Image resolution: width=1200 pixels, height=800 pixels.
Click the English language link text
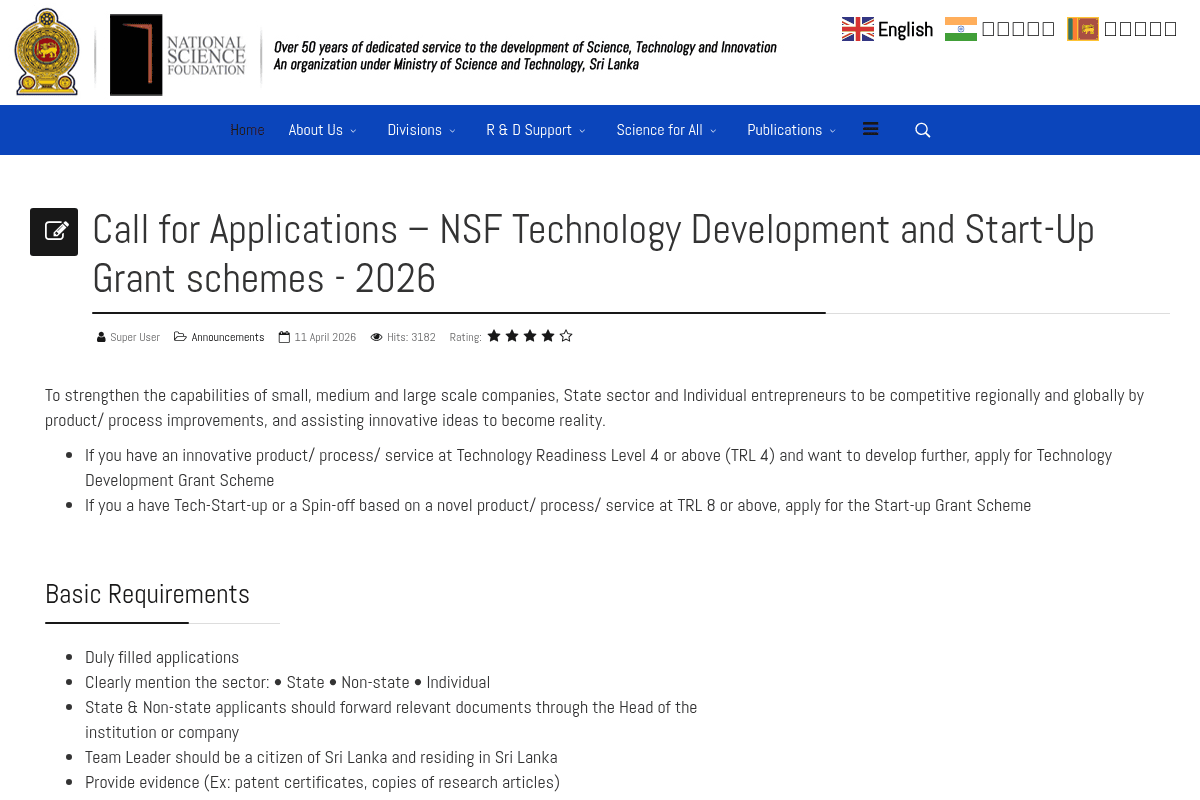[905, 30]
